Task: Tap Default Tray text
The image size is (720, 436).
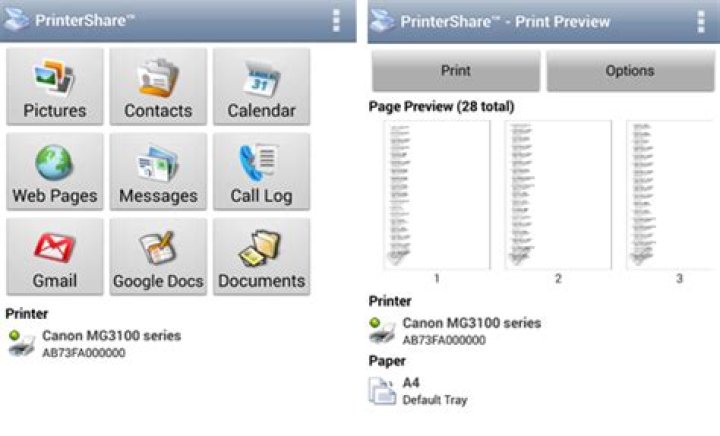Action: 435,400
